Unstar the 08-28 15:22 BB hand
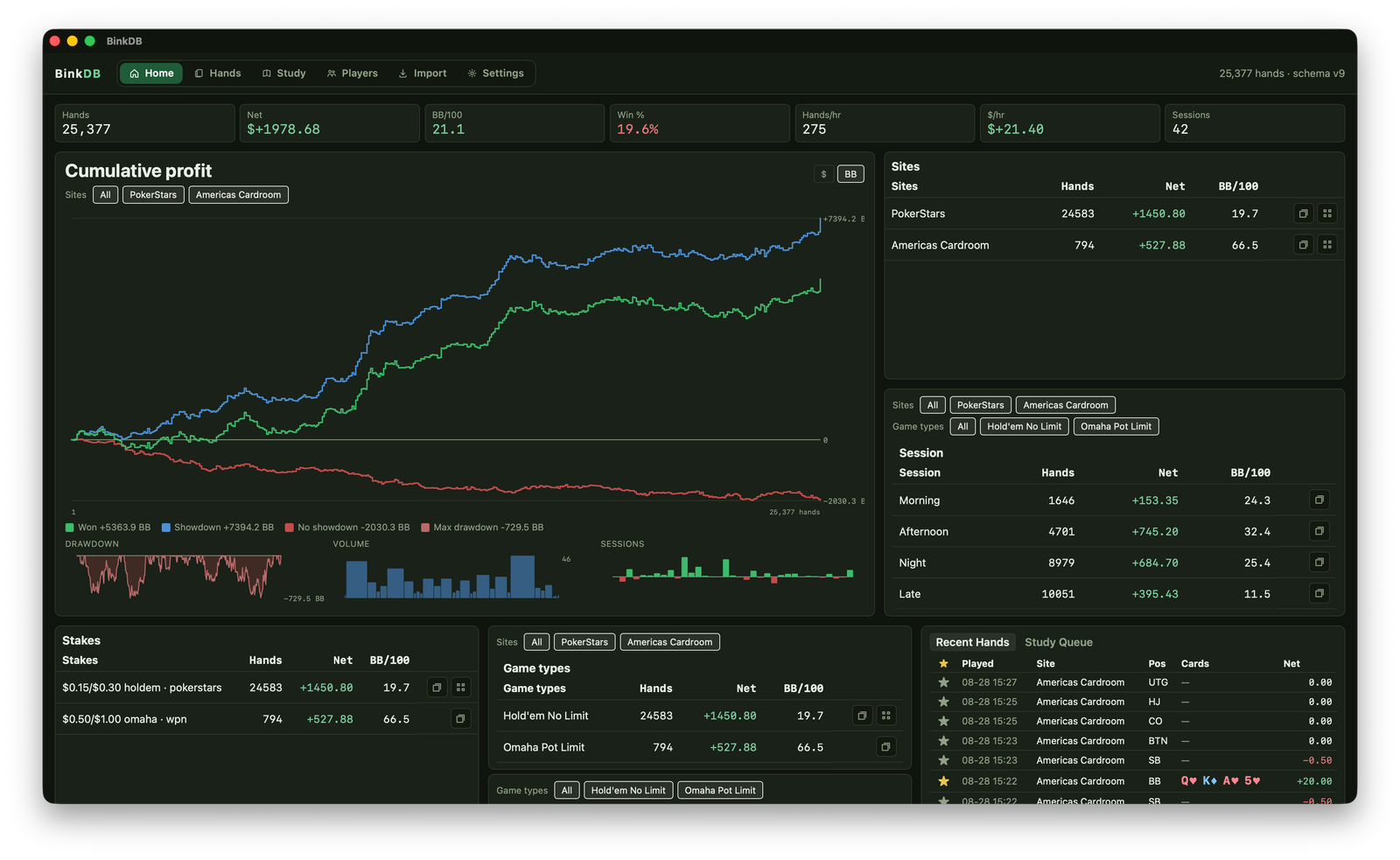Screen dimensions: 1400x860 click(x=943, y=781)
